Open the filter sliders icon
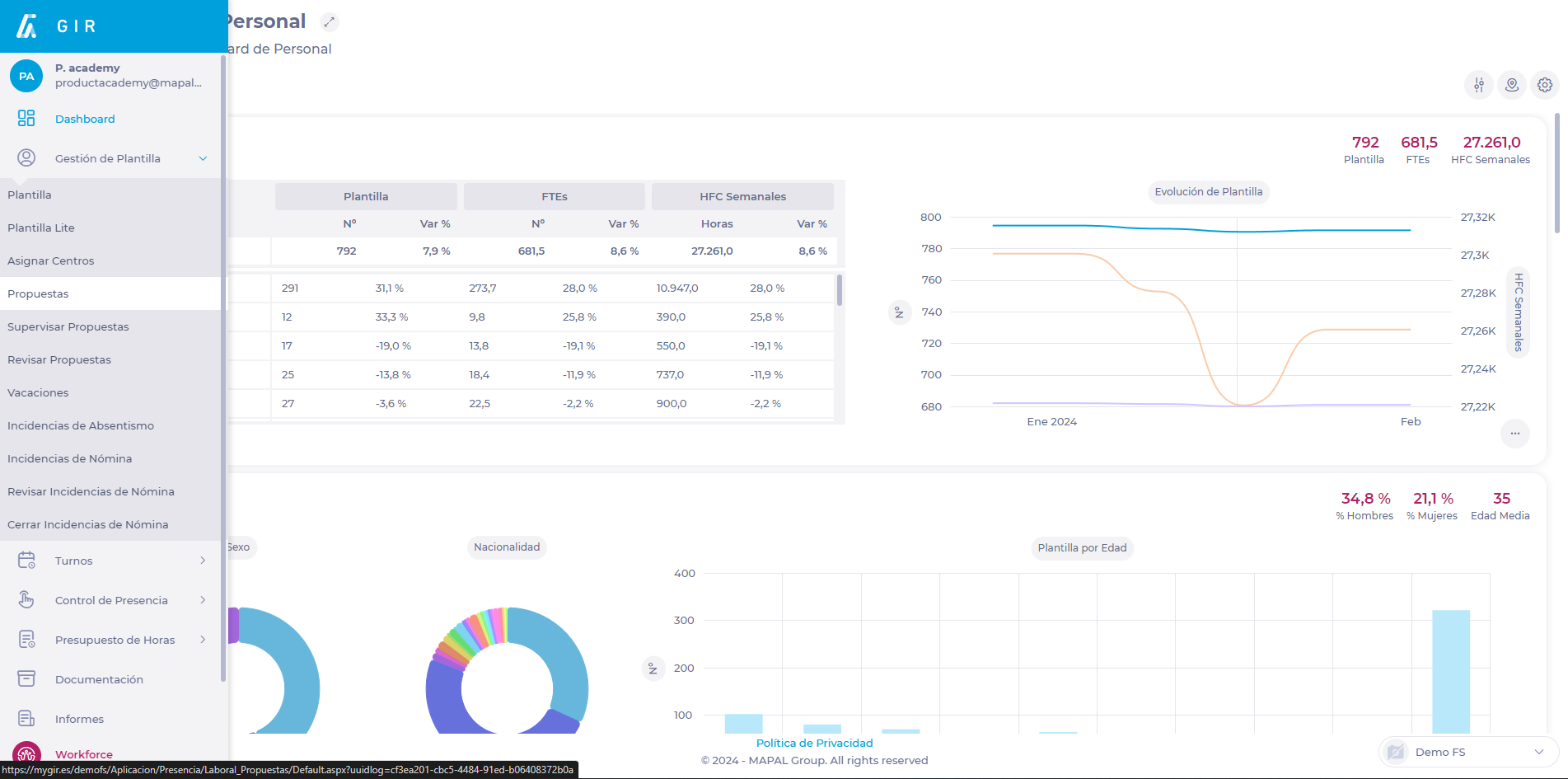1568x779 pixels. point(1479,85)
